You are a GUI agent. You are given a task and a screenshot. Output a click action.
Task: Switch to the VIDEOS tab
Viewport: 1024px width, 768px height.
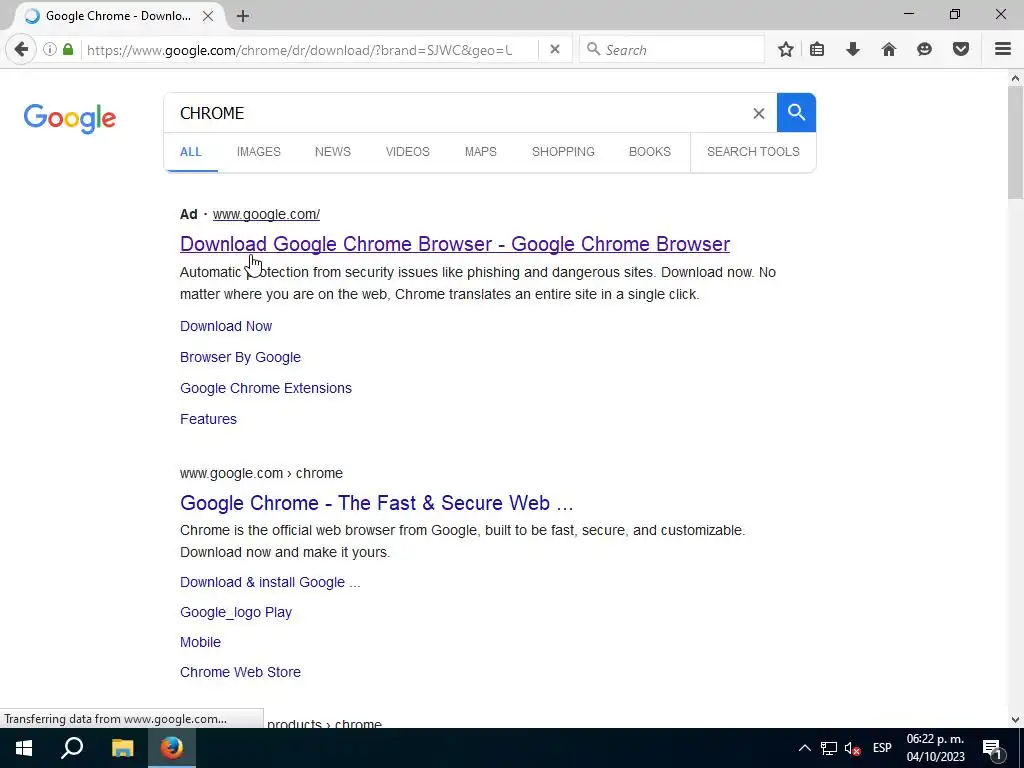(408, 152)
